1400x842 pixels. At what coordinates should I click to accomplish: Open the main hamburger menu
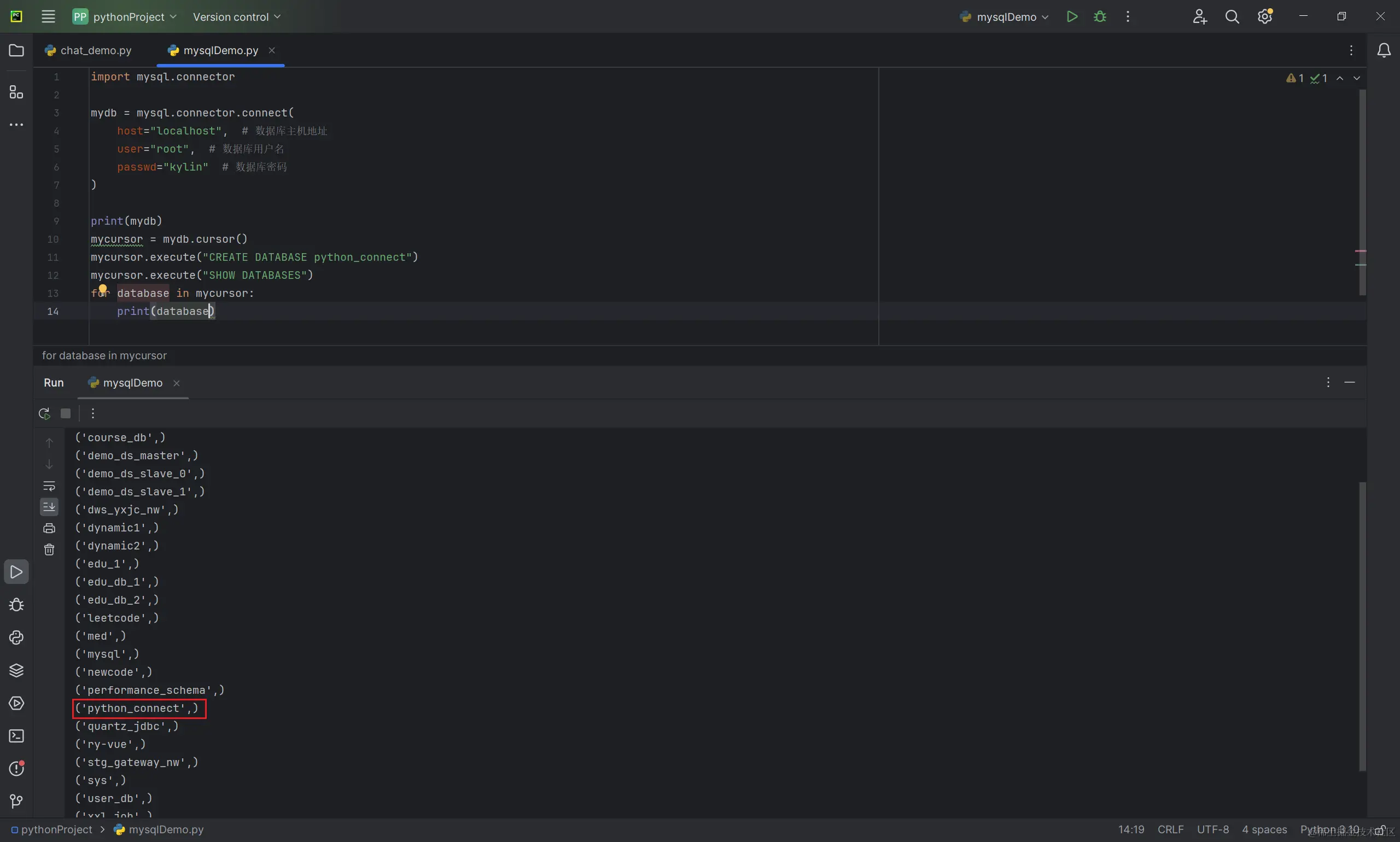tap(48, 16)
